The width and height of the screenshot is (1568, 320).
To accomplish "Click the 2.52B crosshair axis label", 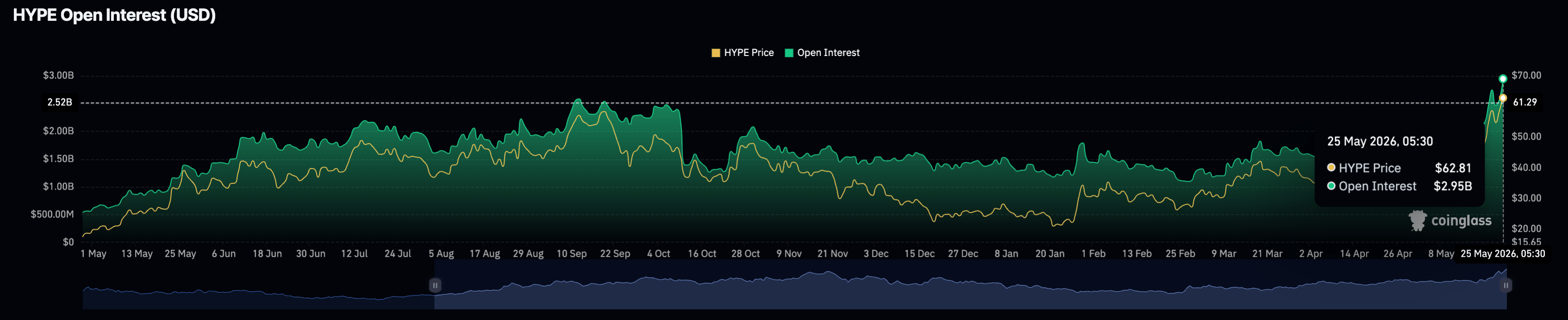I will pos(60,102).
